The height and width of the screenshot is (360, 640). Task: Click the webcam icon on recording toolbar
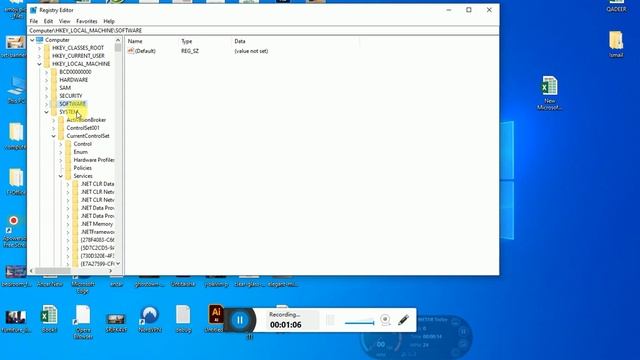coord(385,320)
